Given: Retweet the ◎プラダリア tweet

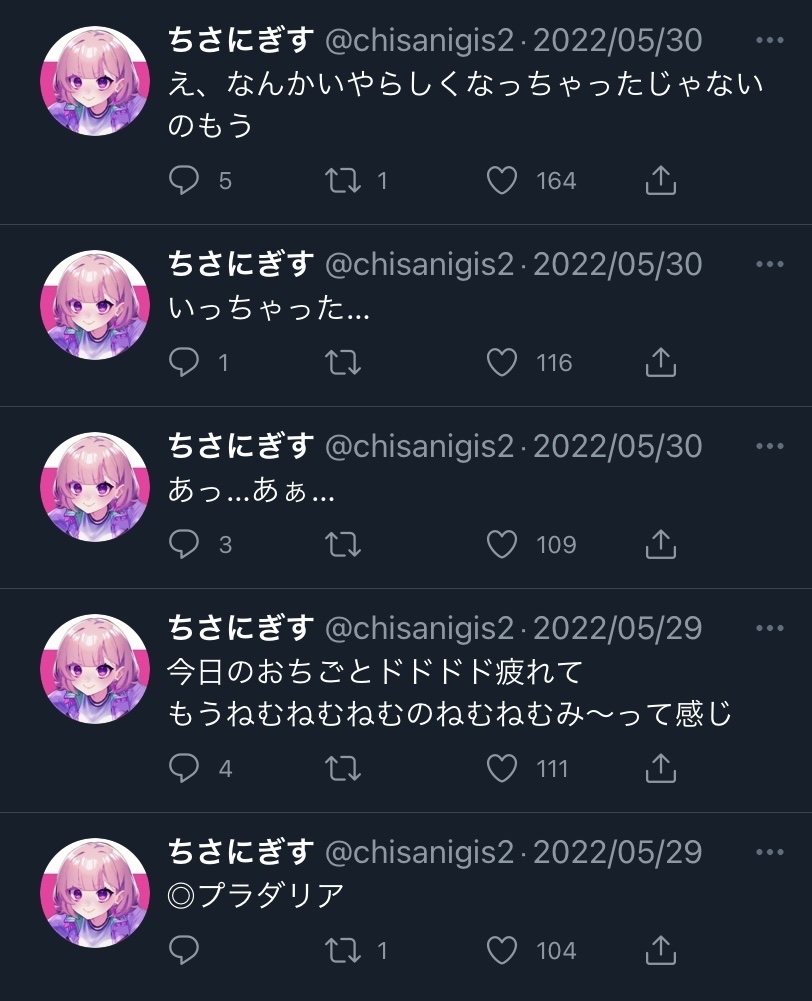Looking at the screenshot, I should point(343,951).
